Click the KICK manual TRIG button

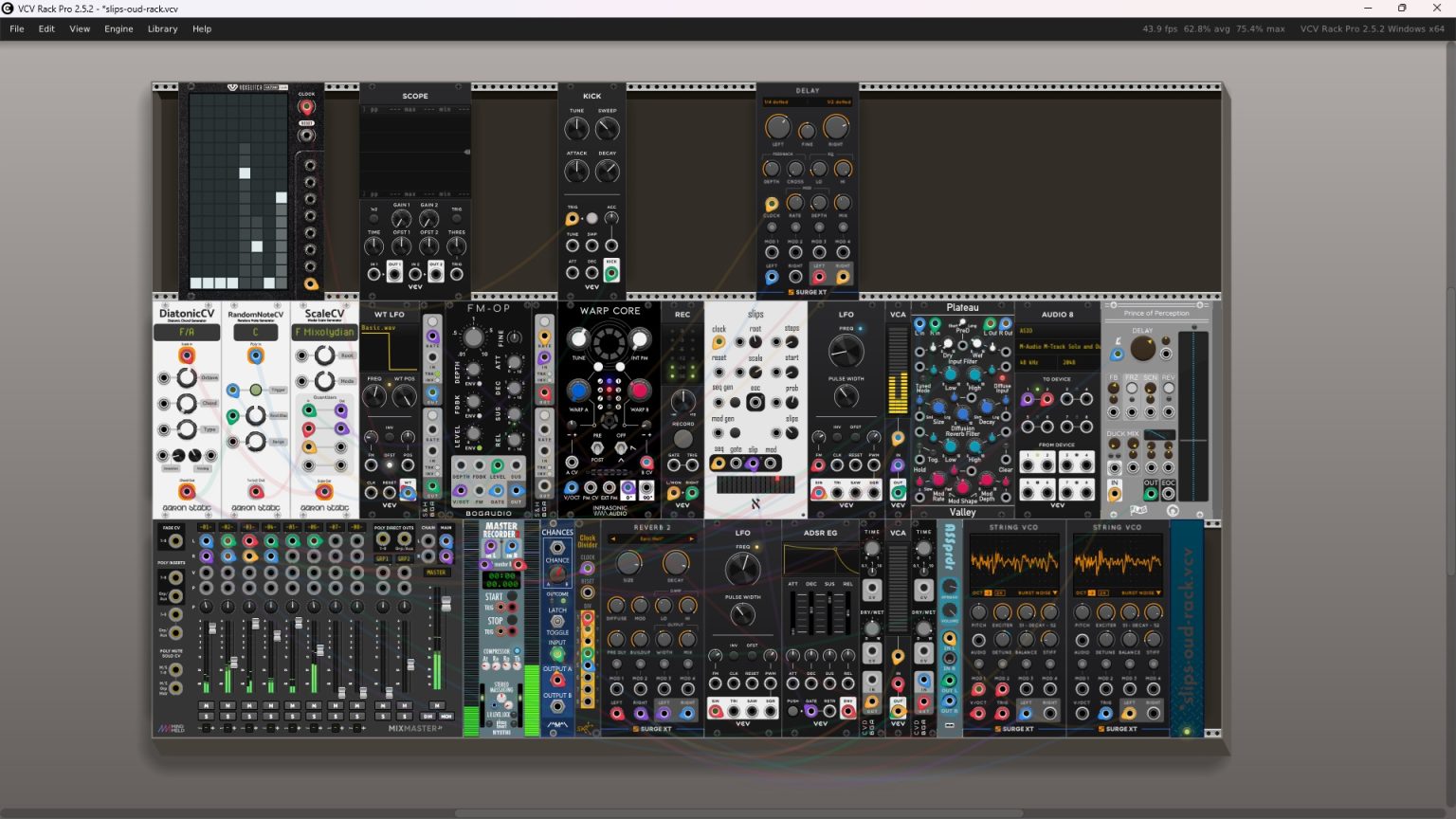591,218
